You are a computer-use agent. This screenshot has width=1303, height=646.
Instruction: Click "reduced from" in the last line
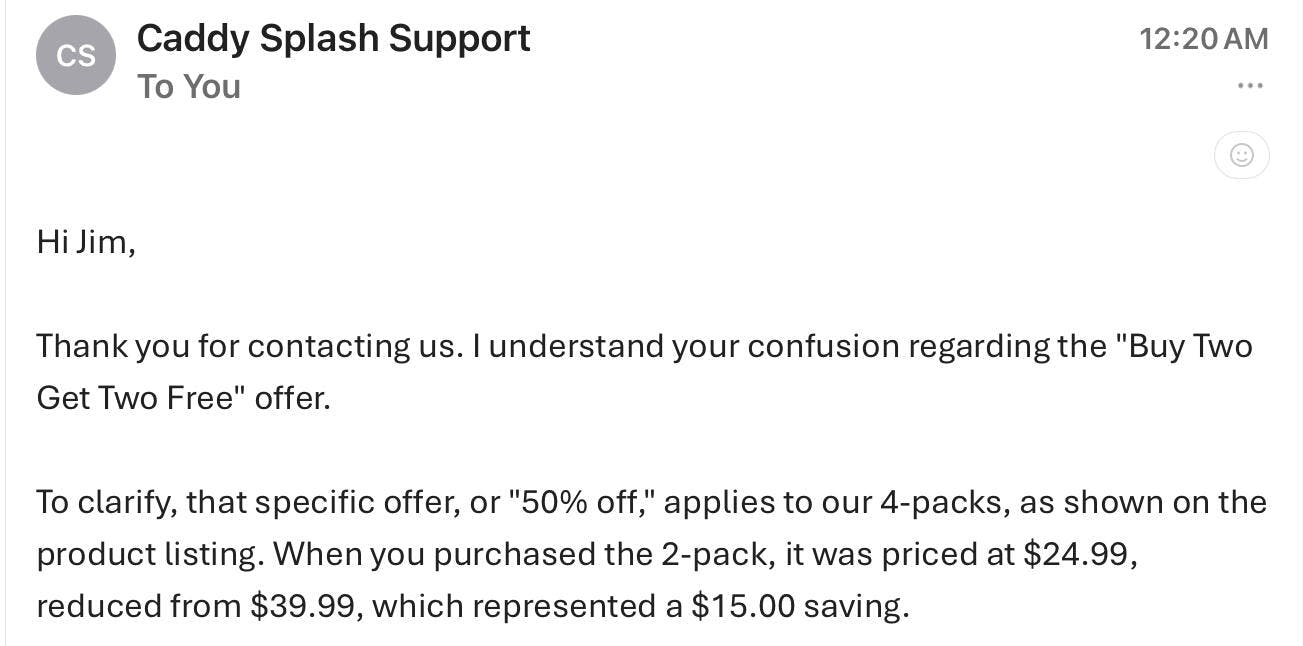pos(139,606)
